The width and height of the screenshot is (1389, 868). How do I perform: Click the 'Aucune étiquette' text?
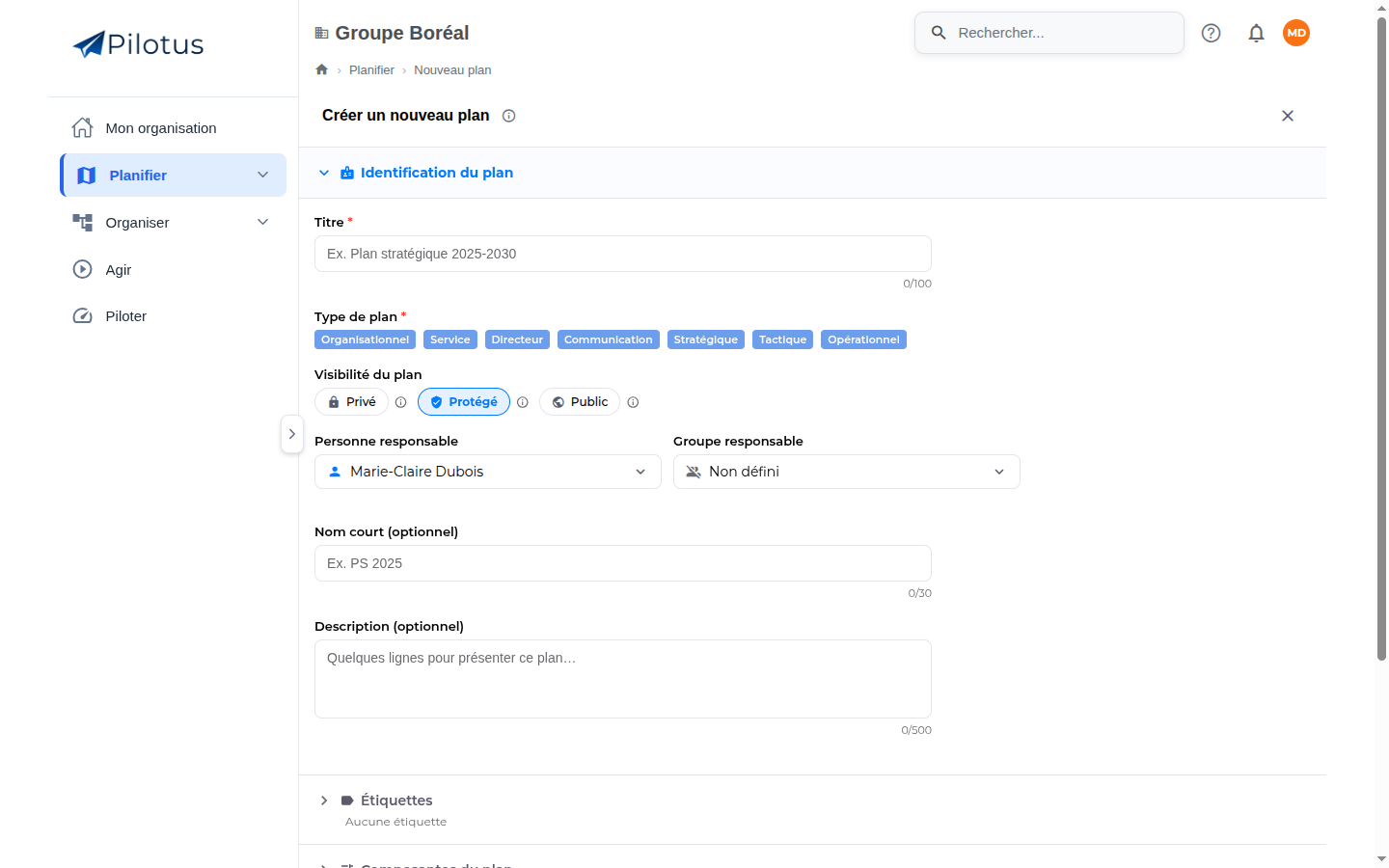[x=395, y=822]
